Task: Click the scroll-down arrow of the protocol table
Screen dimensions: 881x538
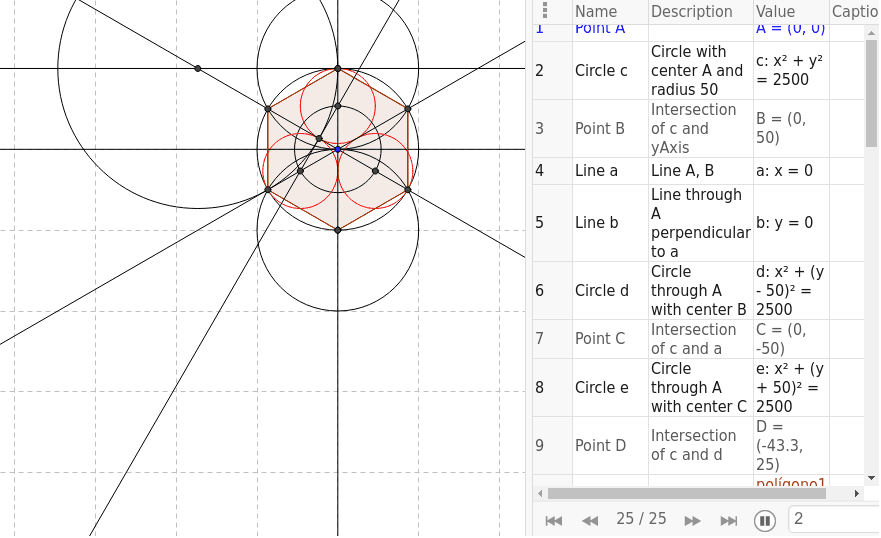Action: pos(871,478)
